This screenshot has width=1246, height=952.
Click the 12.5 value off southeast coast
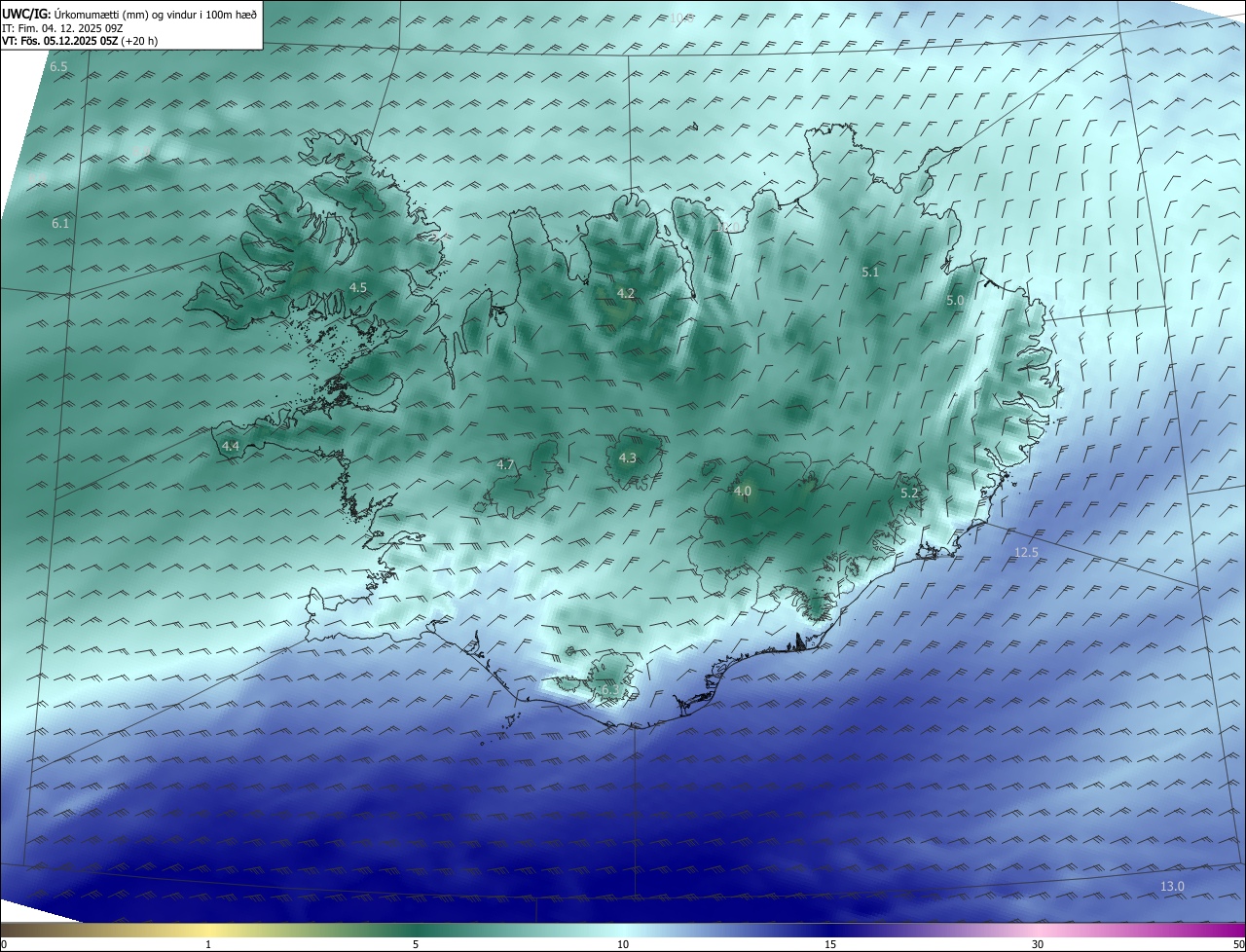[x=1027, y=552]
